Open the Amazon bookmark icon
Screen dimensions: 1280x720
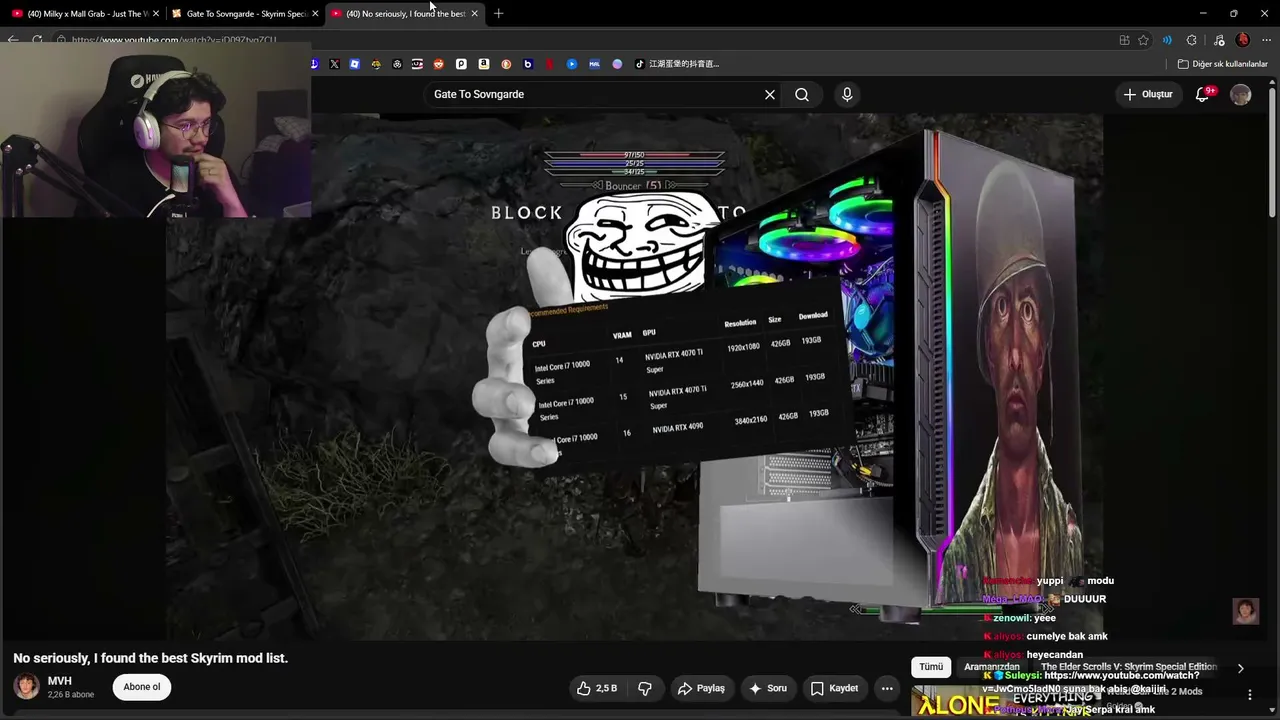click(484, 64)
